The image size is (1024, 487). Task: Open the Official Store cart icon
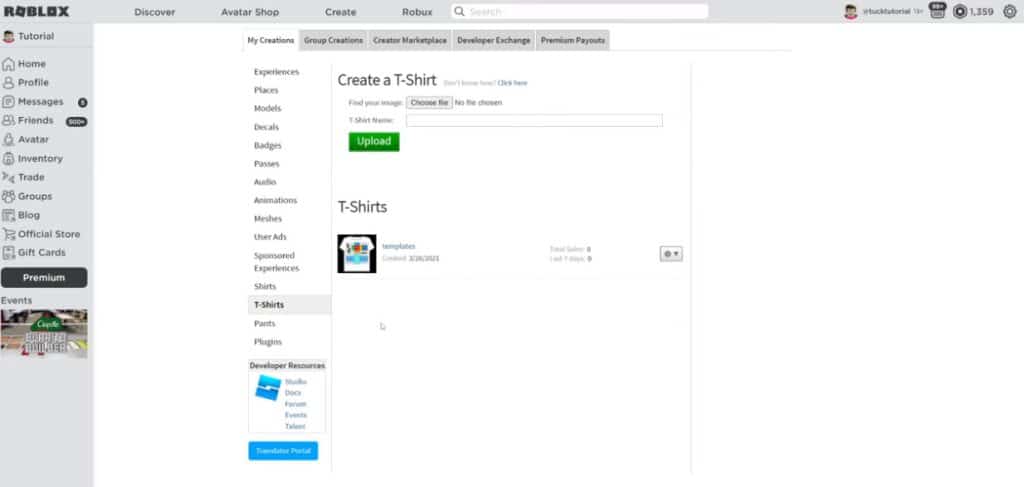[8, 234]
